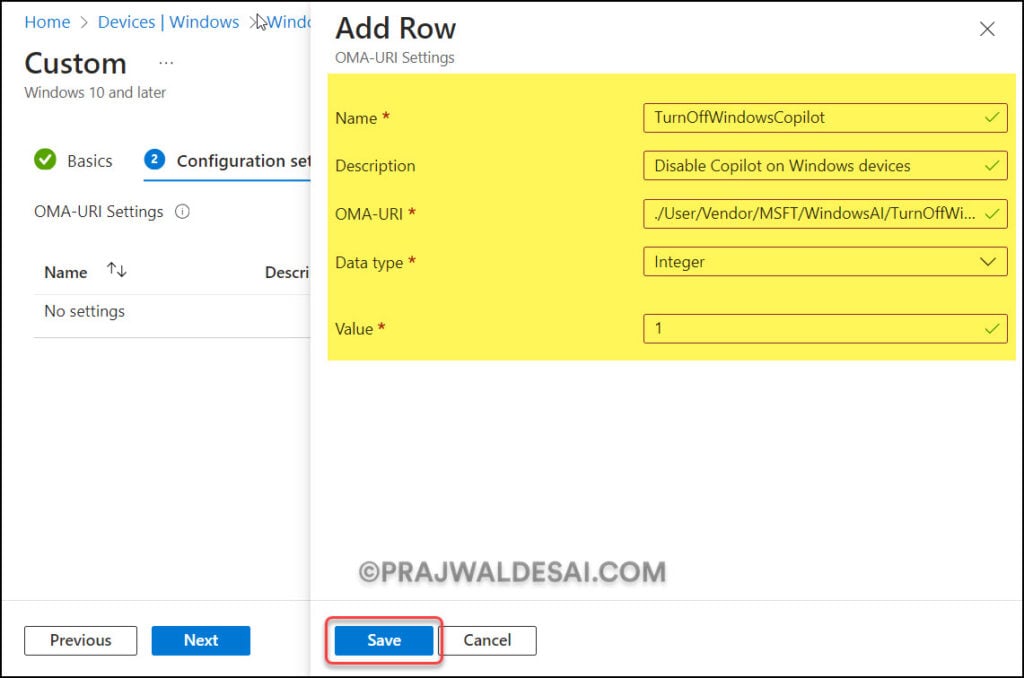The height and width of the screenshot is (678, 1024).
Task: Save the OMA-URI row
Action: click(384, 640)
